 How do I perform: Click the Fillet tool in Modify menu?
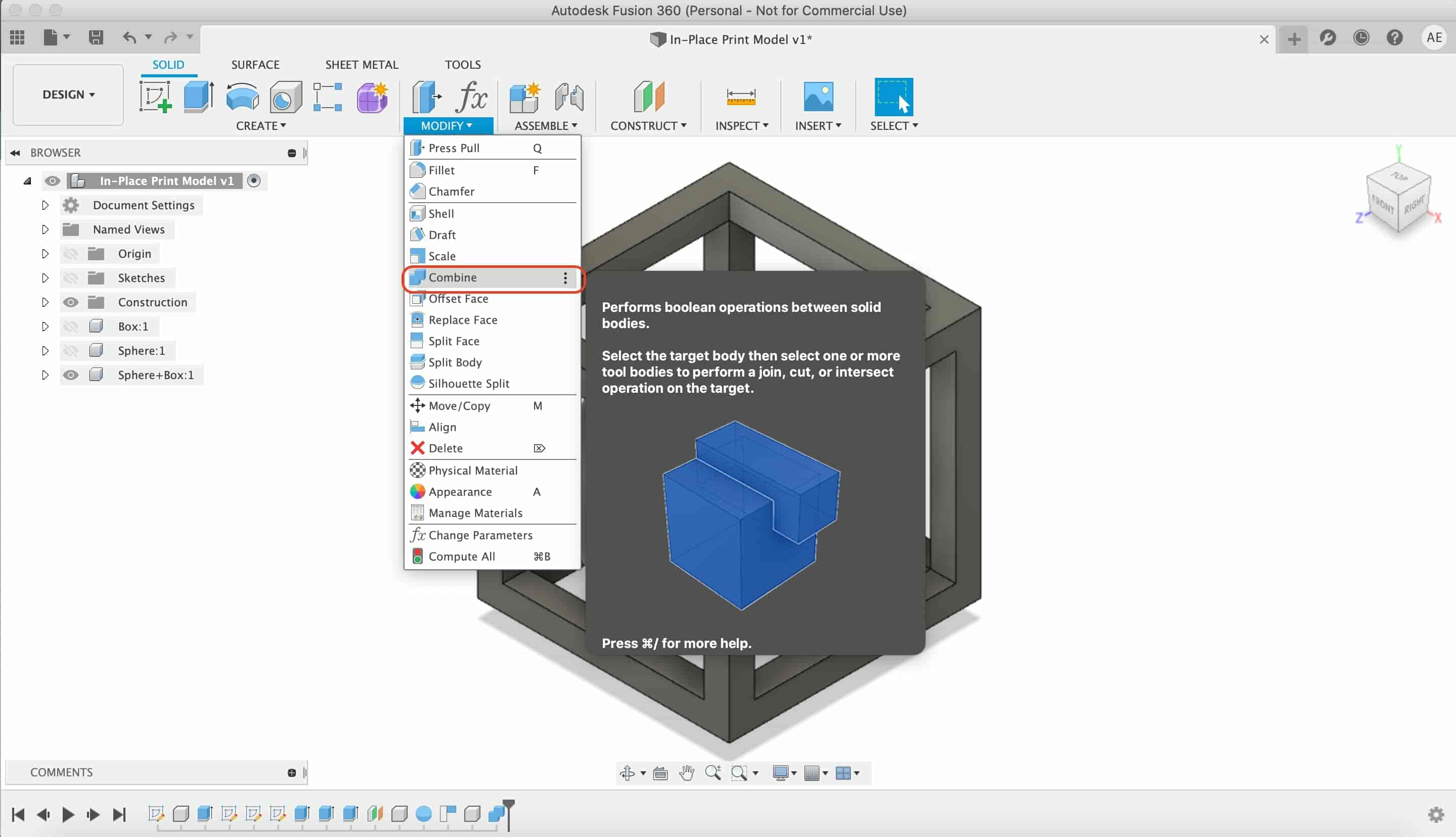click(441, 169)
